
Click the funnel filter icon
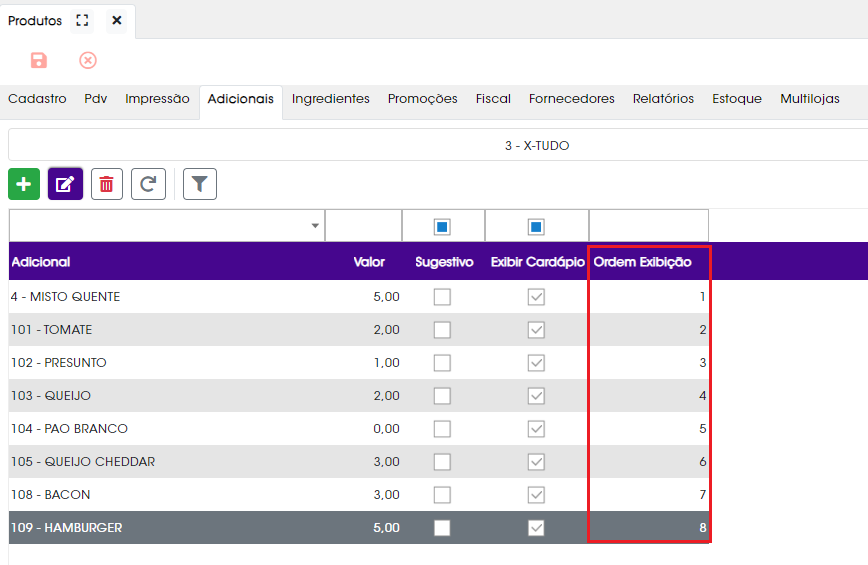click(200, 184)
